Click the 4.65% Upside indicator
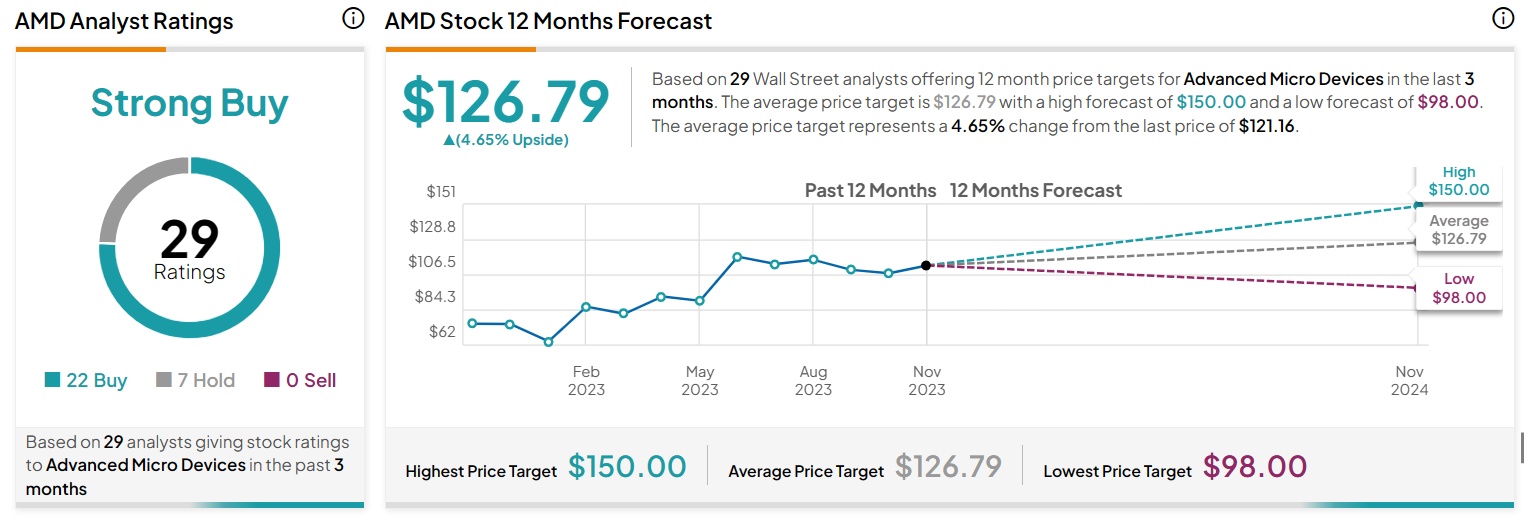The width and height of the screenshot is (1524, 530). (x=505, y=140)
